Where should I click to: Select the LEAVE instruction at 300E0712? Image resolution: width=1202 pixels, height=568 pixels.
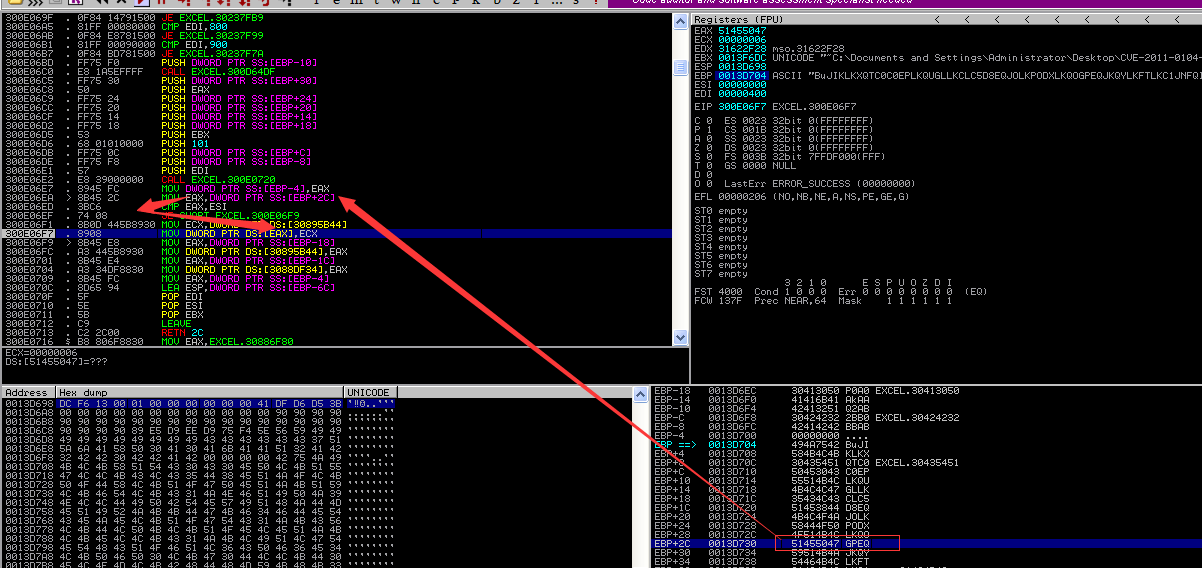point(174,324)
